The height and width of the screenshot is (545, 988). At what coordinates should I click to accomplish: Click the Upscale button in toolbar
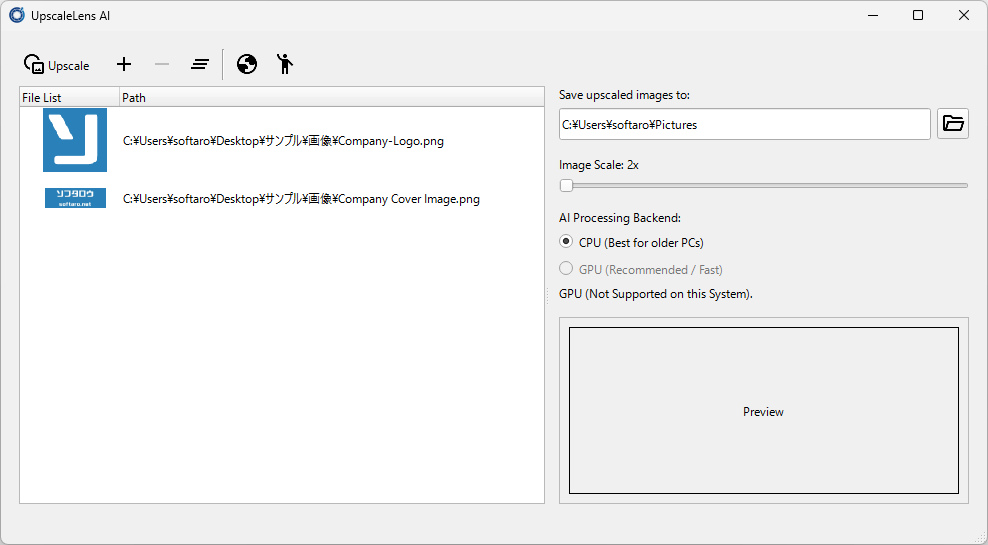tap(57, 65)
